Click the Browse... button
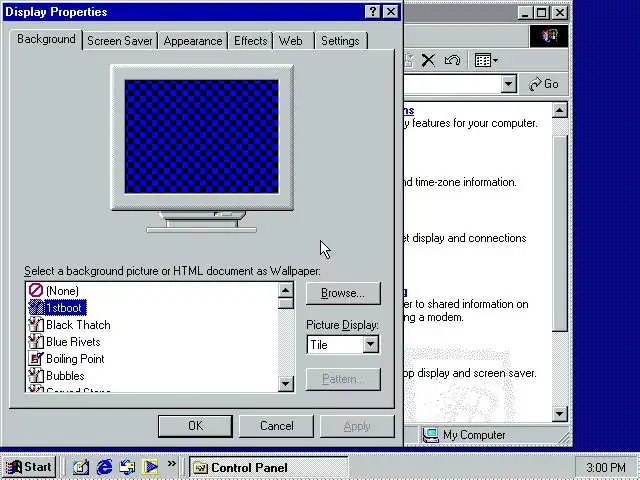The width and height of the screenshot is (640, 480). coord(343,293)
